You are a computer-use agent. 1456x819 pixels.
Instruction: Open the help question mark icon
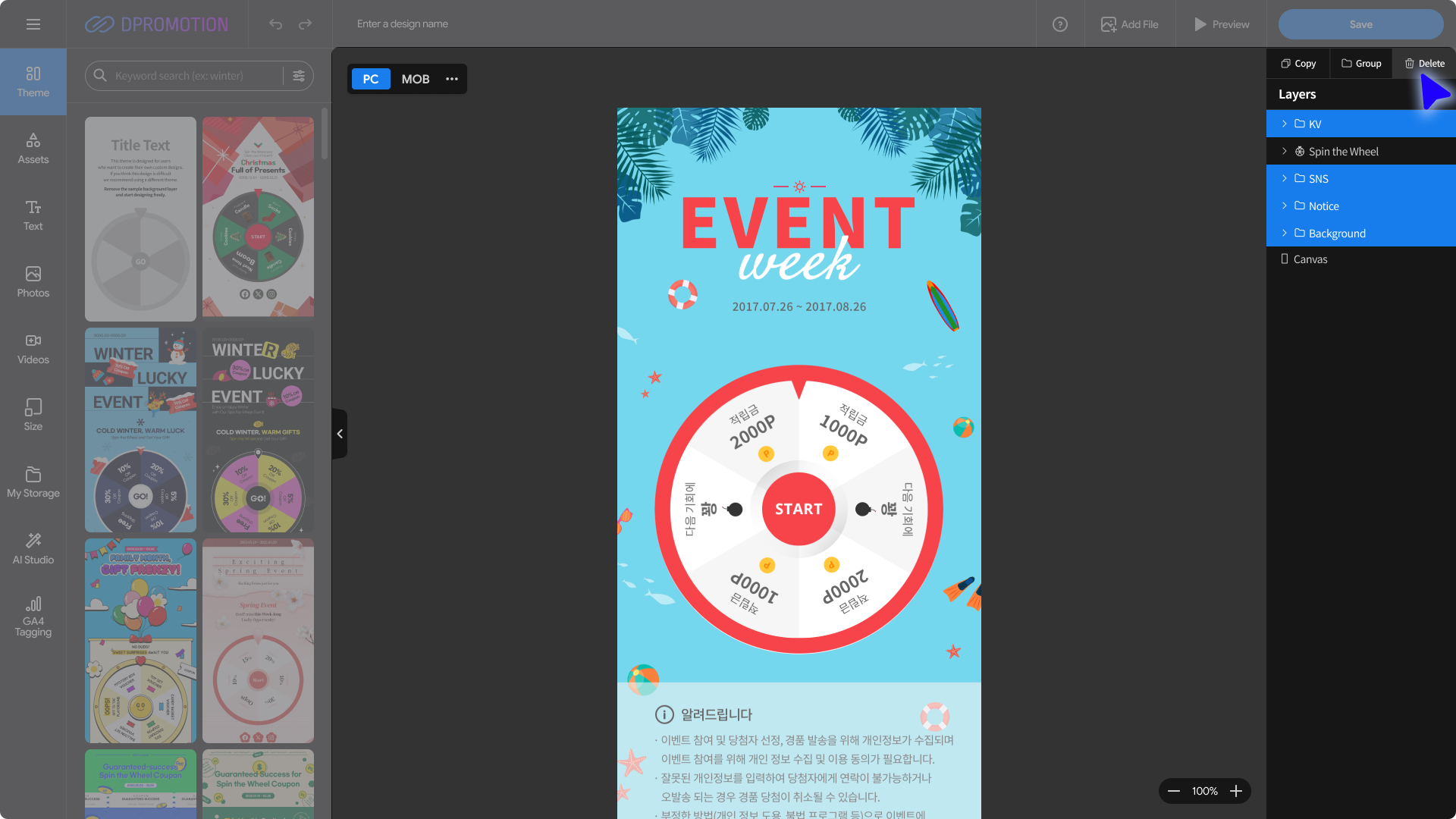[1060, 24]
